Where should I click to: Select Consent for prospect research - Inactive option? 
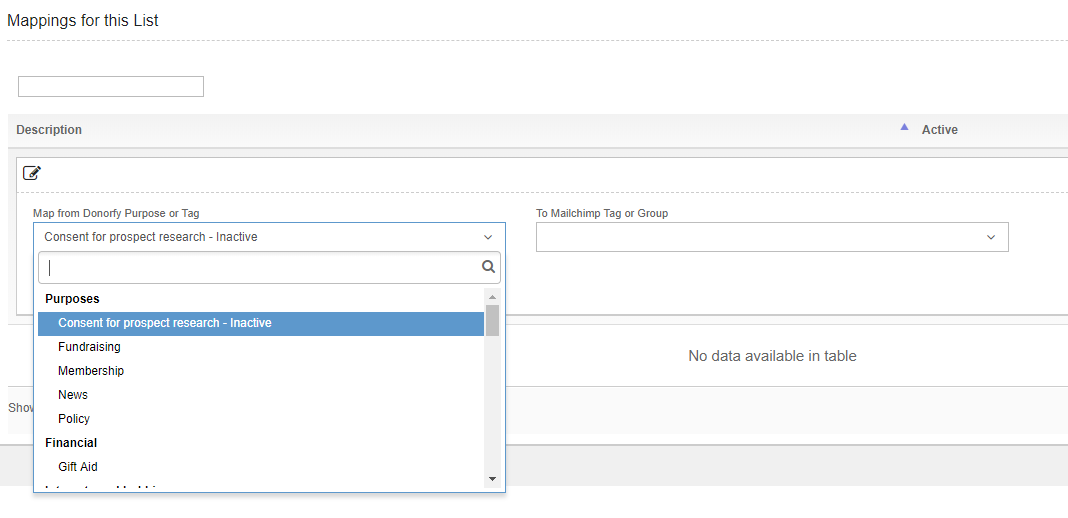tap(165, 323)
